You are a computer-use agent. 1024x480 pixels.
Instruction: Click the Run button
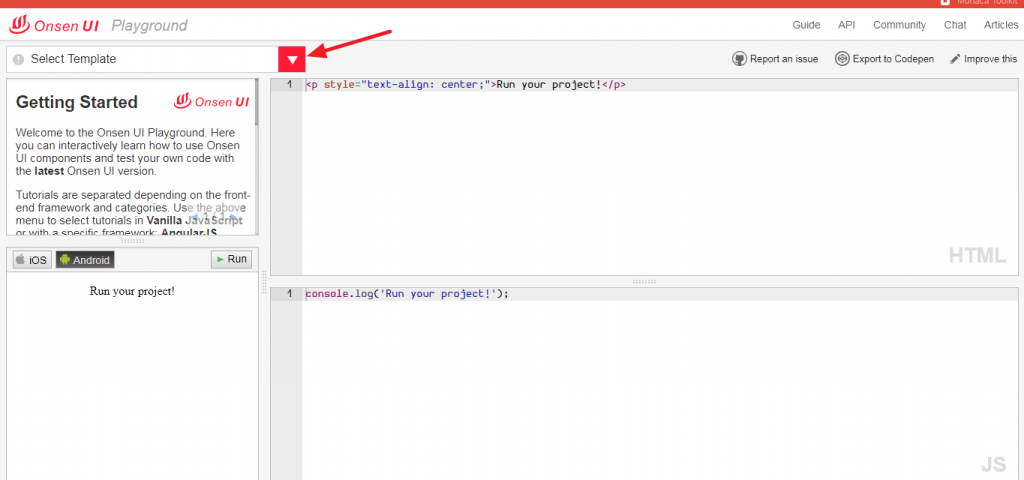(x=231, y=259)
